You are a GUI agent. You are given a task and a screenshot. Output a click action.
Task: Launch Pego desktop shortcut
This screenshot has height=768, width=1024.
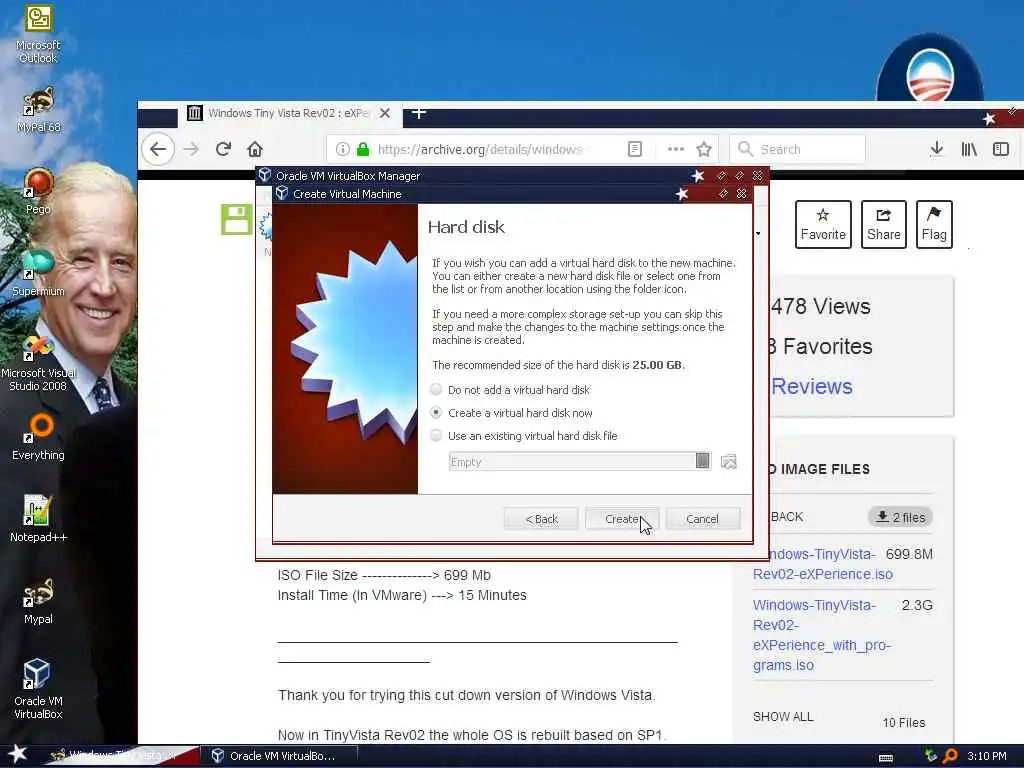38,191
